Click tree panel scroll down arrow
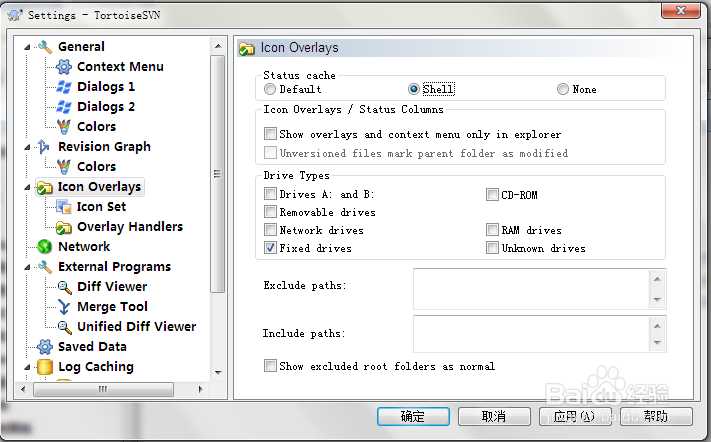 218,373
